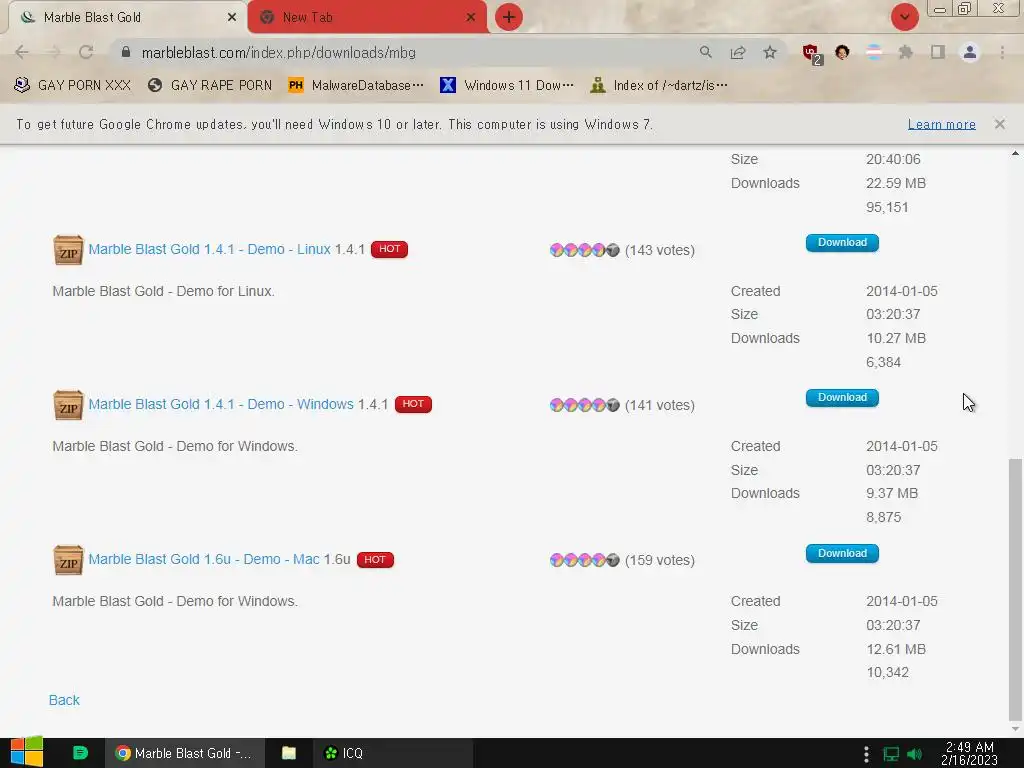The image size is (1024, 768).
Task: Go back with the browser back arrow
Action: (22, 52)
